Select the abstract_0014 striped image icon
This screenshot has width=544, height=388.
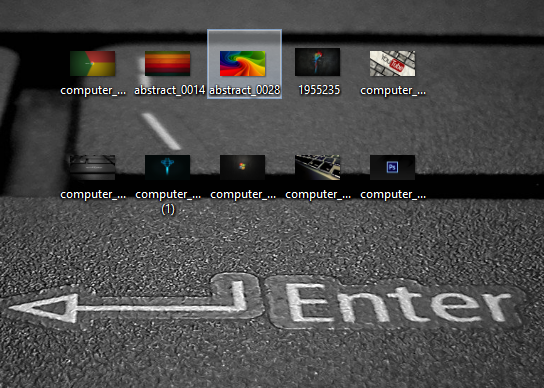pyautogui.click(x=168, y=64)
